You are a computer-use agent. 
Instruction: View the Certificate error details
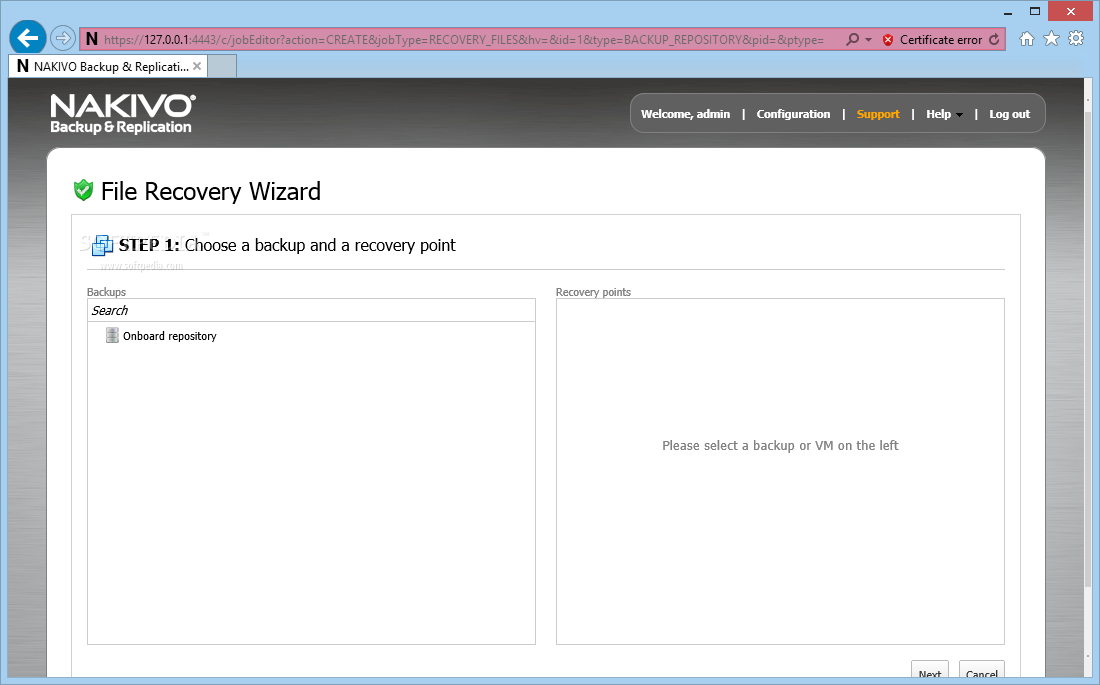point(941,40)
